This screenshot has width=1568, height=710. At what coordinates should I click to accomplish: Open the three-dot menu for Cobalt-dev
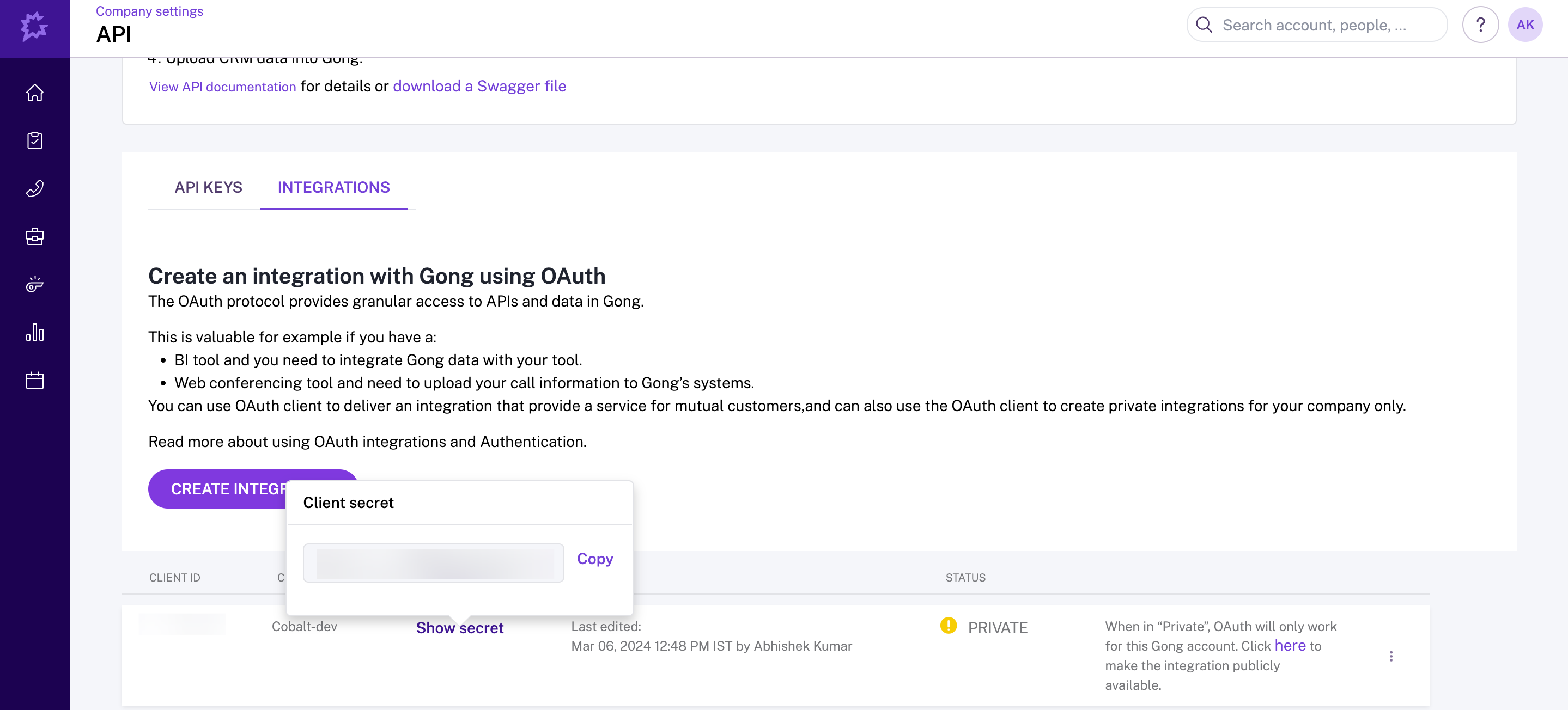point(1390,656)
